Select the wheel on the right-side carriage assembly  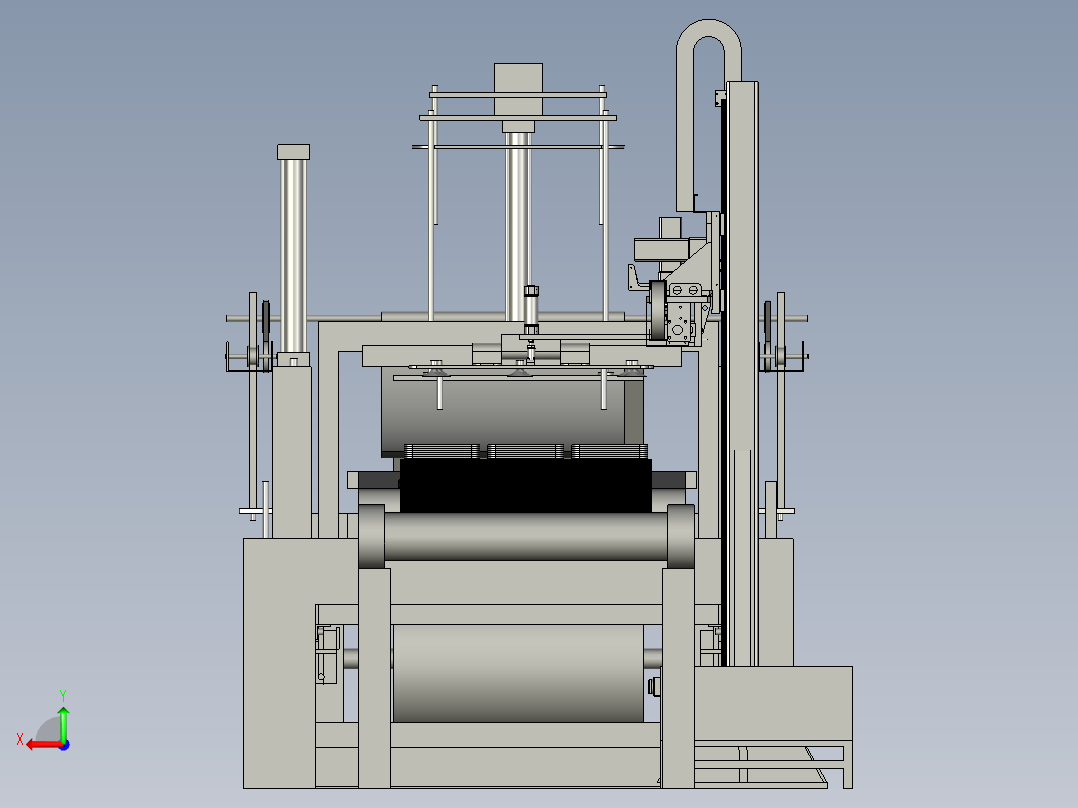tap(659, 311)
